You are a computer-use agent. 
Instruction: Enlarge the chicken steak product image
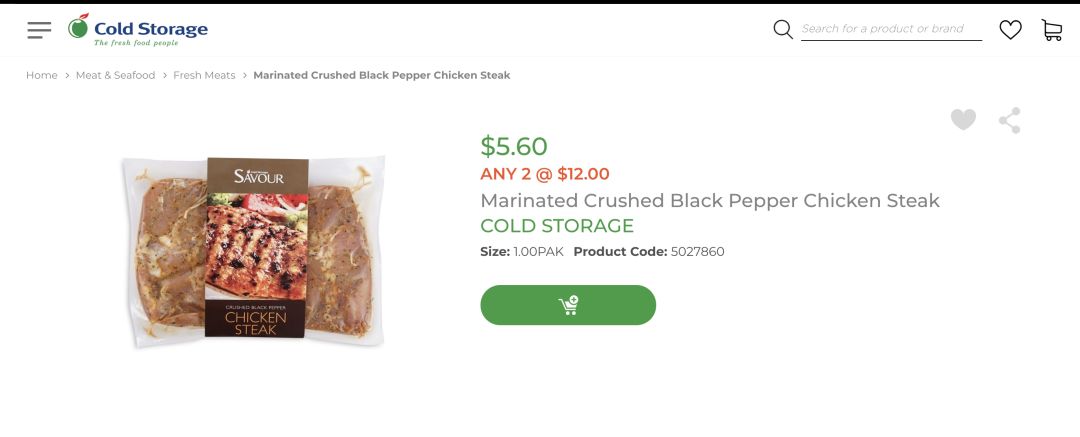point(255,250)
